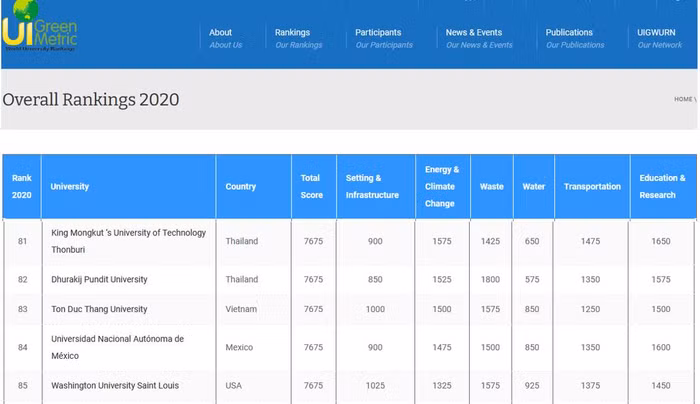Sort by Water column header
Screen dimensions: 700x404
533,186
